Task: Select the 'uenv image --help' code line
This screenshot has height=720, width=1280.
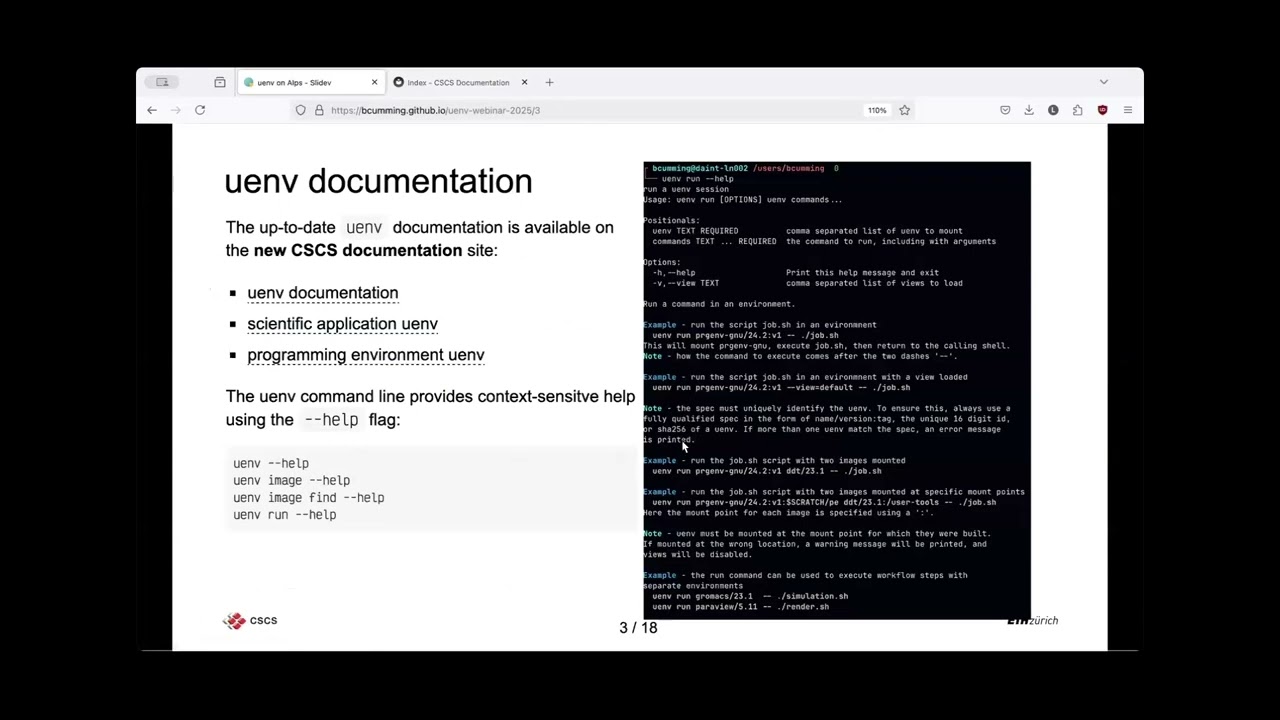Action: click(291, 480)
